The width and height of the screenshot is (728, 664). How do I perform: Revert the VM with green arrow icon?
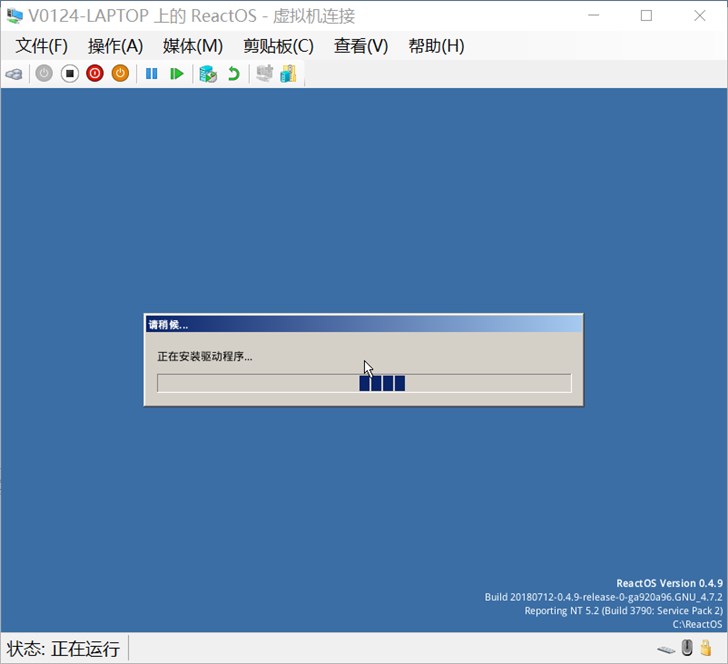[x=234, y=73]
